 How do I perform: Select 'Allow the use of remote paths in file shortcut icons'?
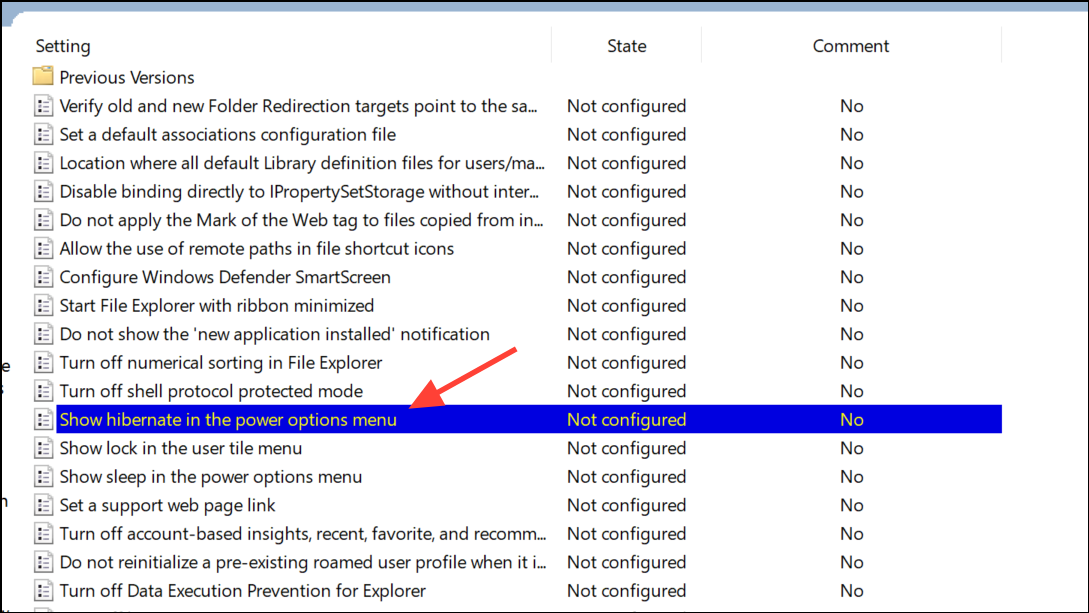click(257, 248)
